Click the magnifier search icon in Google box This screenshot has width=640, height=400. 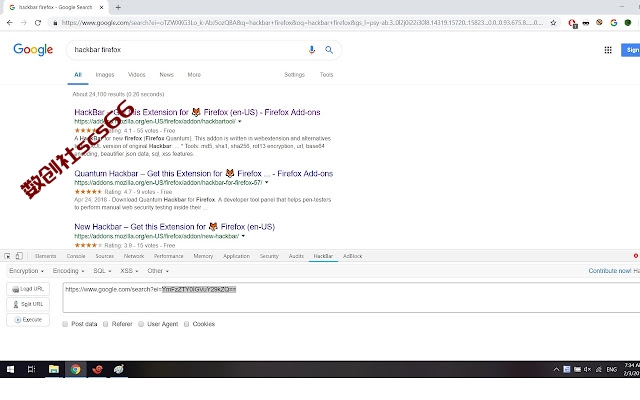click(329, 50)
